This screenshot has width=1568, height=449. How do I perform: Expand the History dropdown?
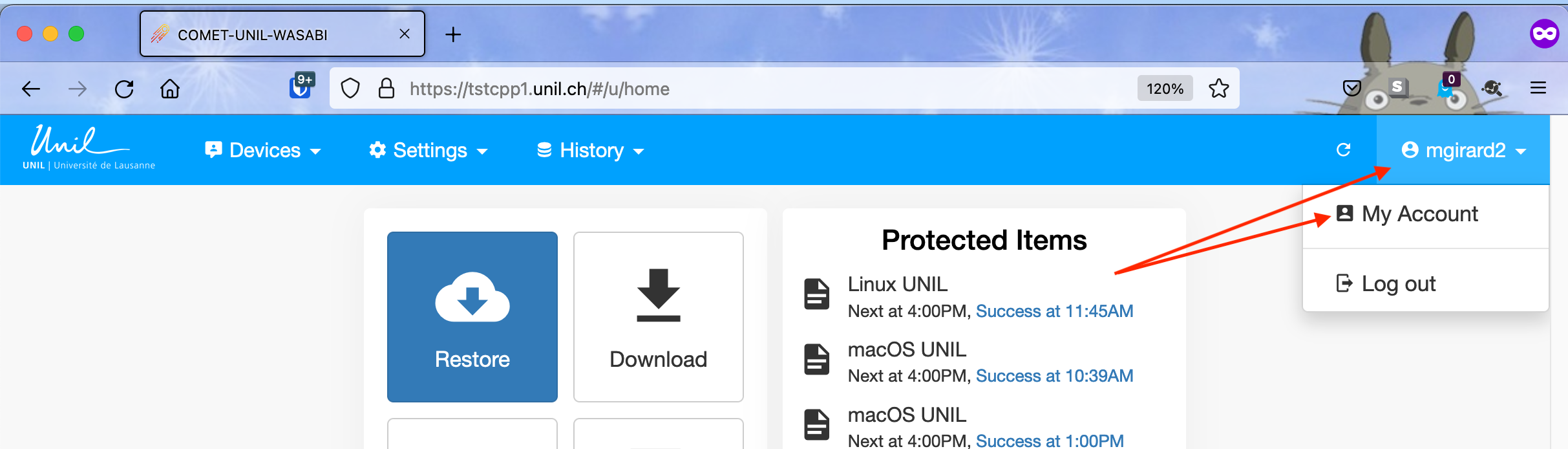point(591,151)
